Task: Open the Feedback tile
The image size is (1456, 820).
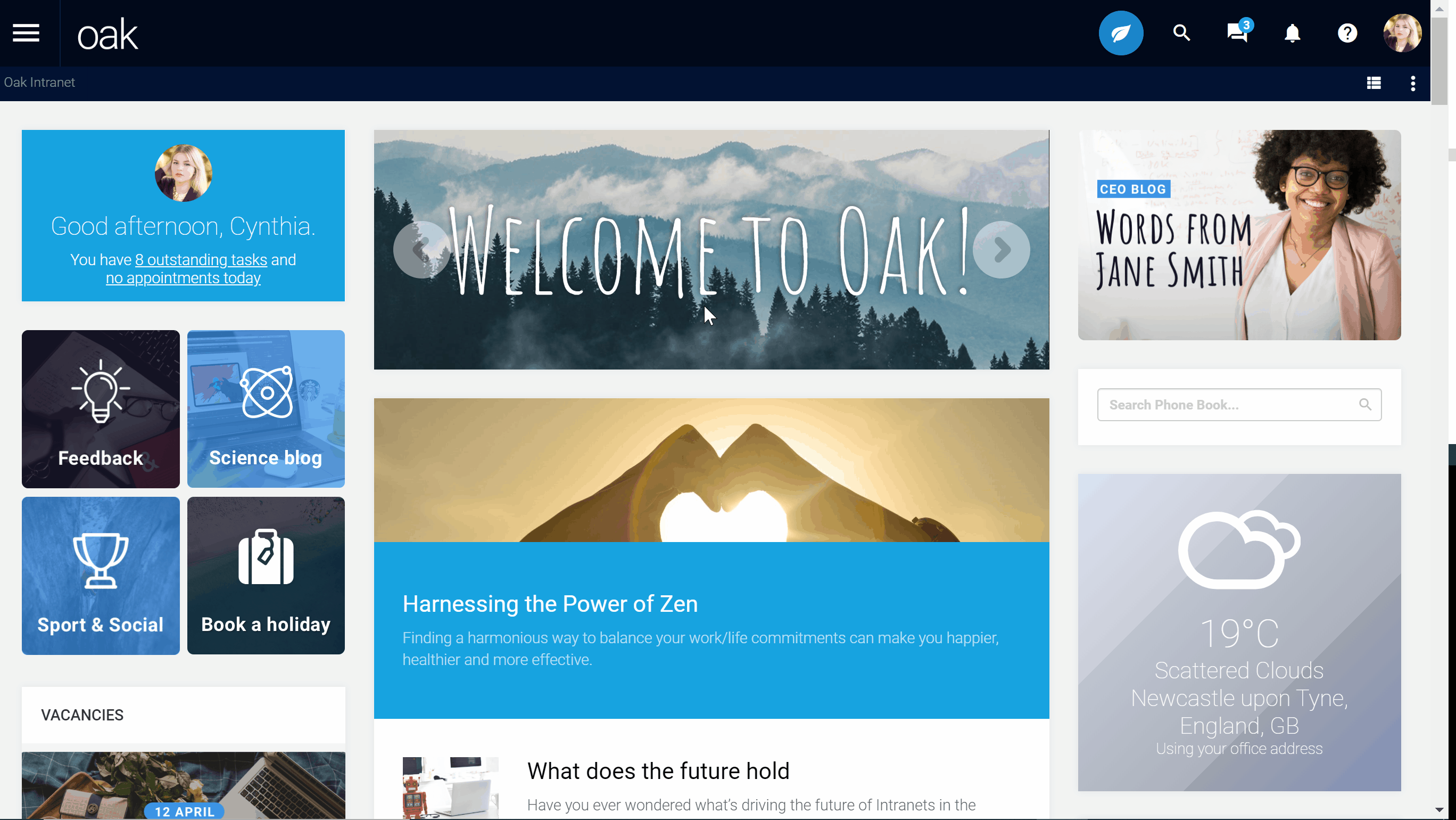Action: coord(101,409)
